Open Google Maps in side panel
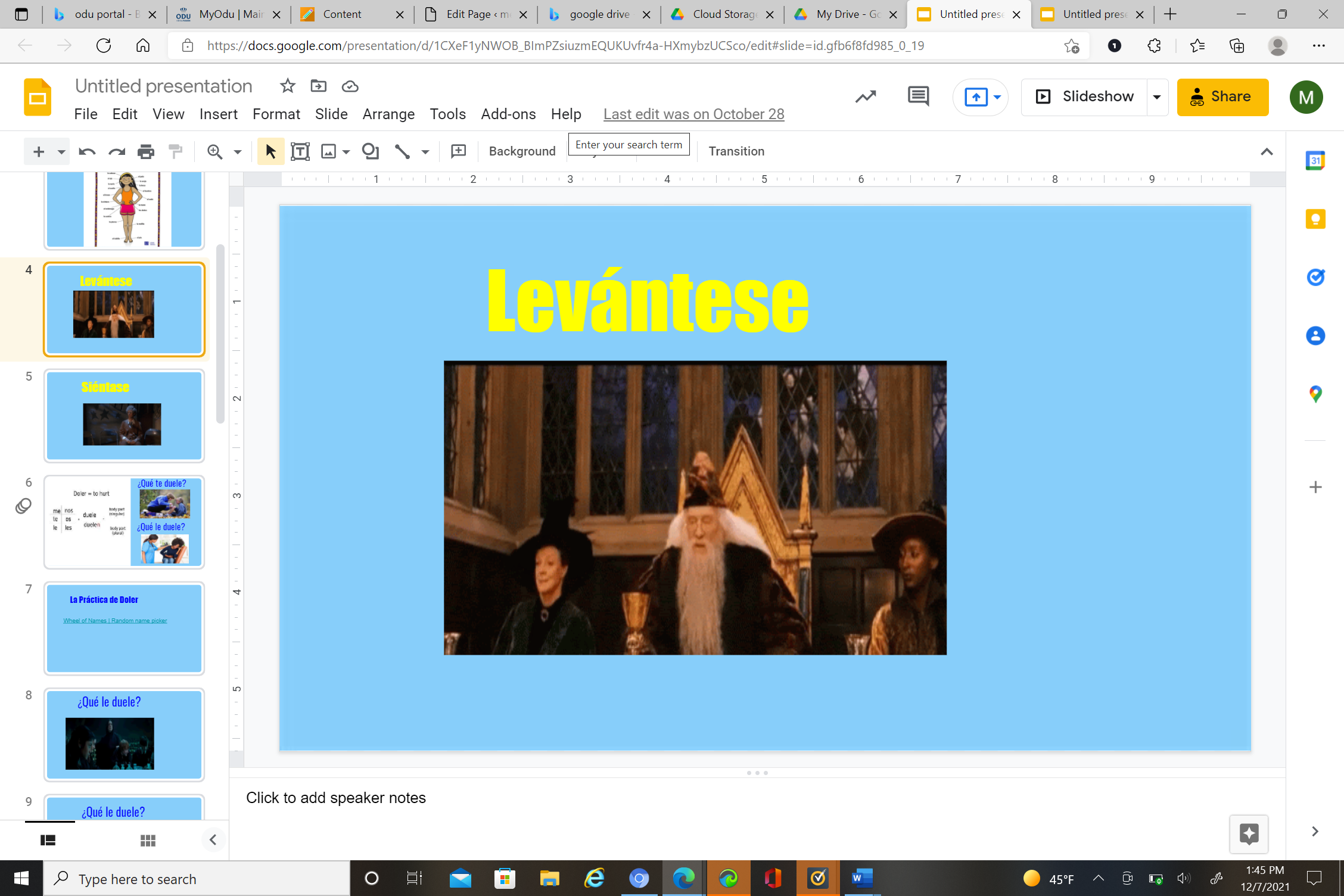Screen dimensions: 1344x896 [x=1315, y=394]
